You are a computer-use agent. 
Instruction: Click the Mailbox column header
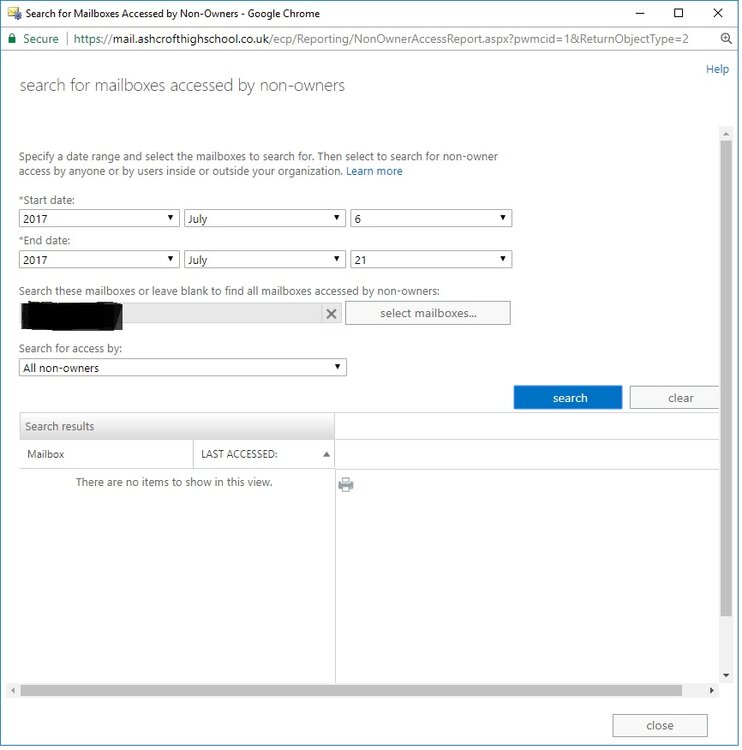tap(106, 455)
